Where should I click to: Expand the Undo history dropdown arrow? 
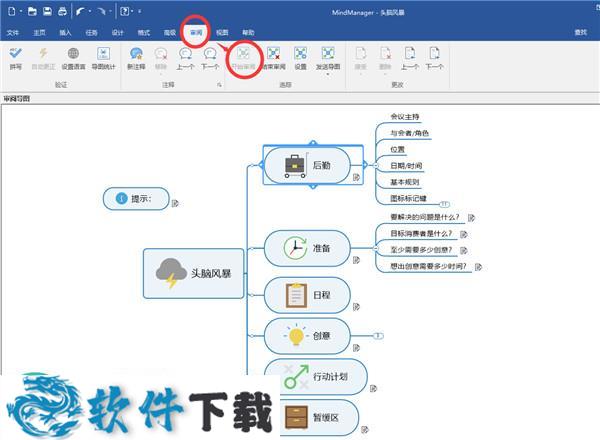click(90, 12)
